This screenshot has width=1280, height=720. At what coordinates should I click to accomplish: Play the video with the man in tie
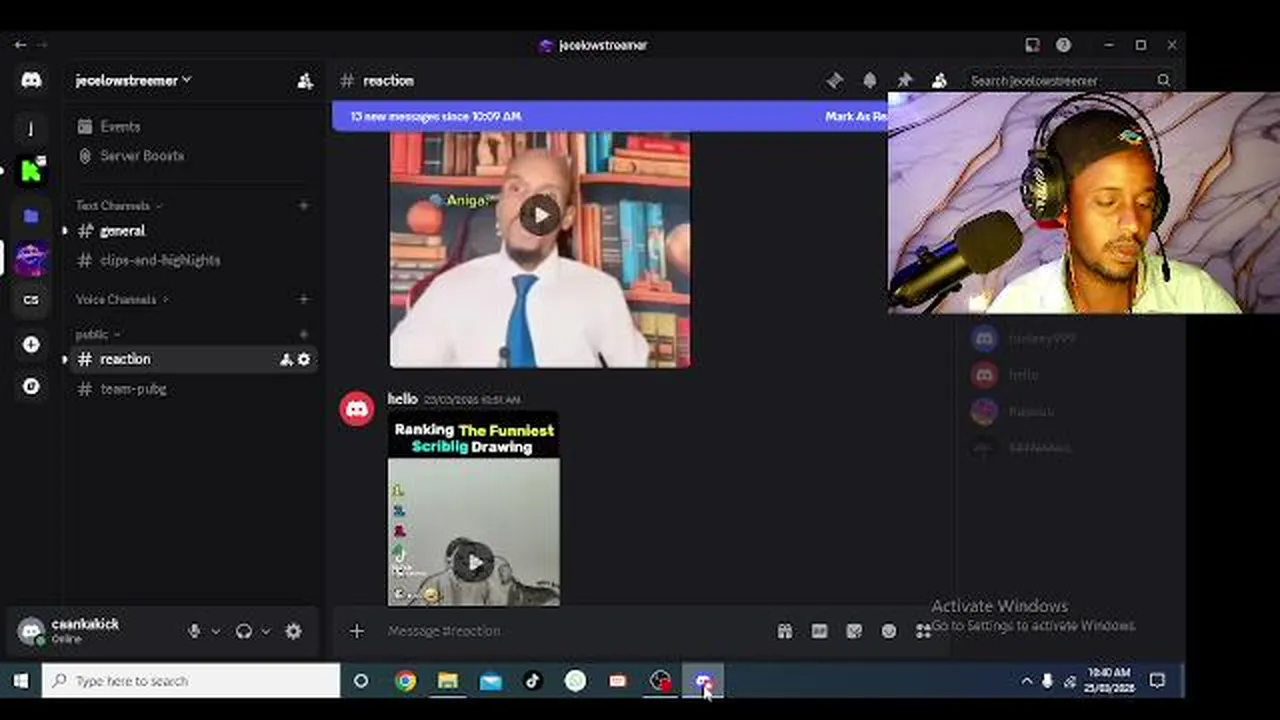click(x=540, y=215)
